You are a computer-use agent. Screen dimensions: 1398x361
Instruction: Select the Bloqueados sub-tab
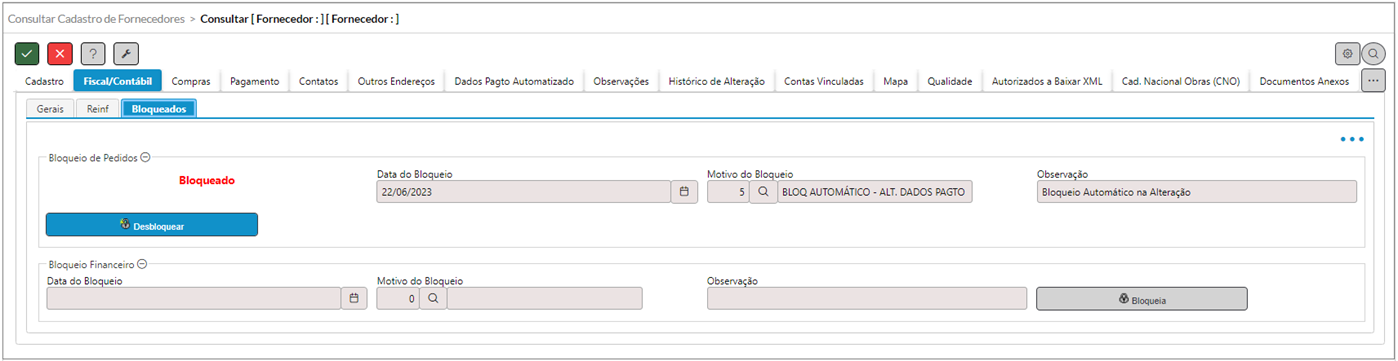click(x=159, y=108)
